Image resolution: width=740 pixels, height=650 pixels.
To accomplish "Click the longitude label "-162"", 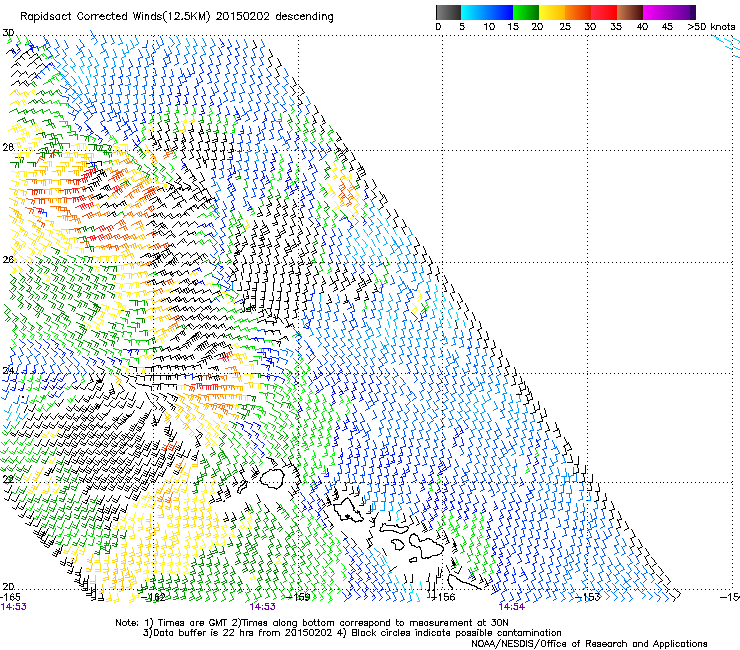I will [155, 597].
